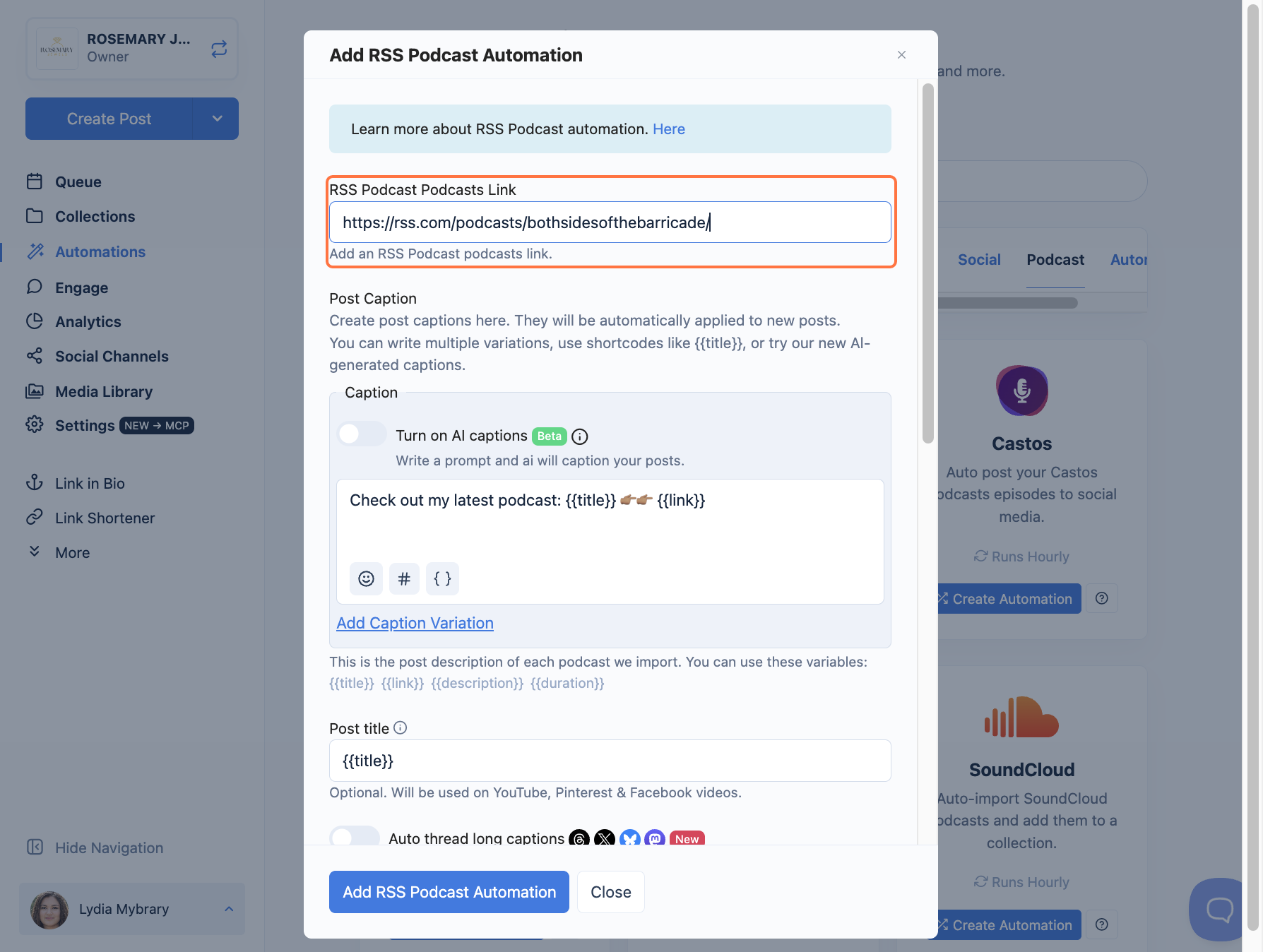Image resolution: width=1263 pixels, height=952 pixels.
Task: Click the Add RSS Podcast Automation button
Action: pos(449,892)
